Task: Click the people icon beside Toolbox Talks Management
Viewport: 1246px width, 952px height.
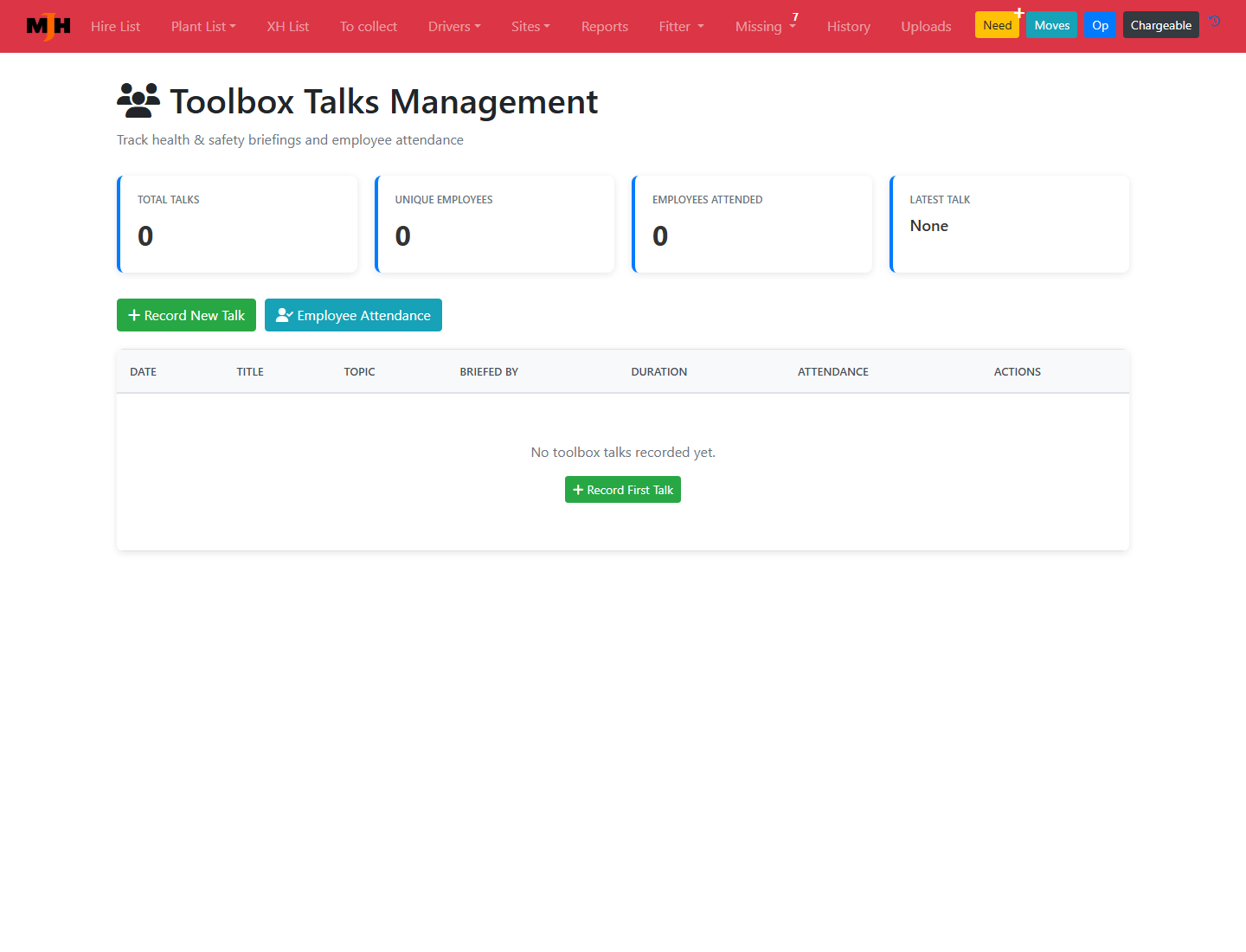Action: click(138, 100)
